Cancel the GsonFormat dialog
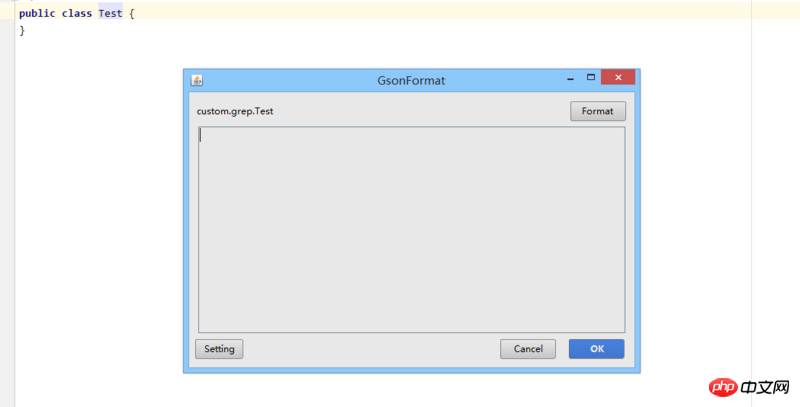 coord(528,349)
